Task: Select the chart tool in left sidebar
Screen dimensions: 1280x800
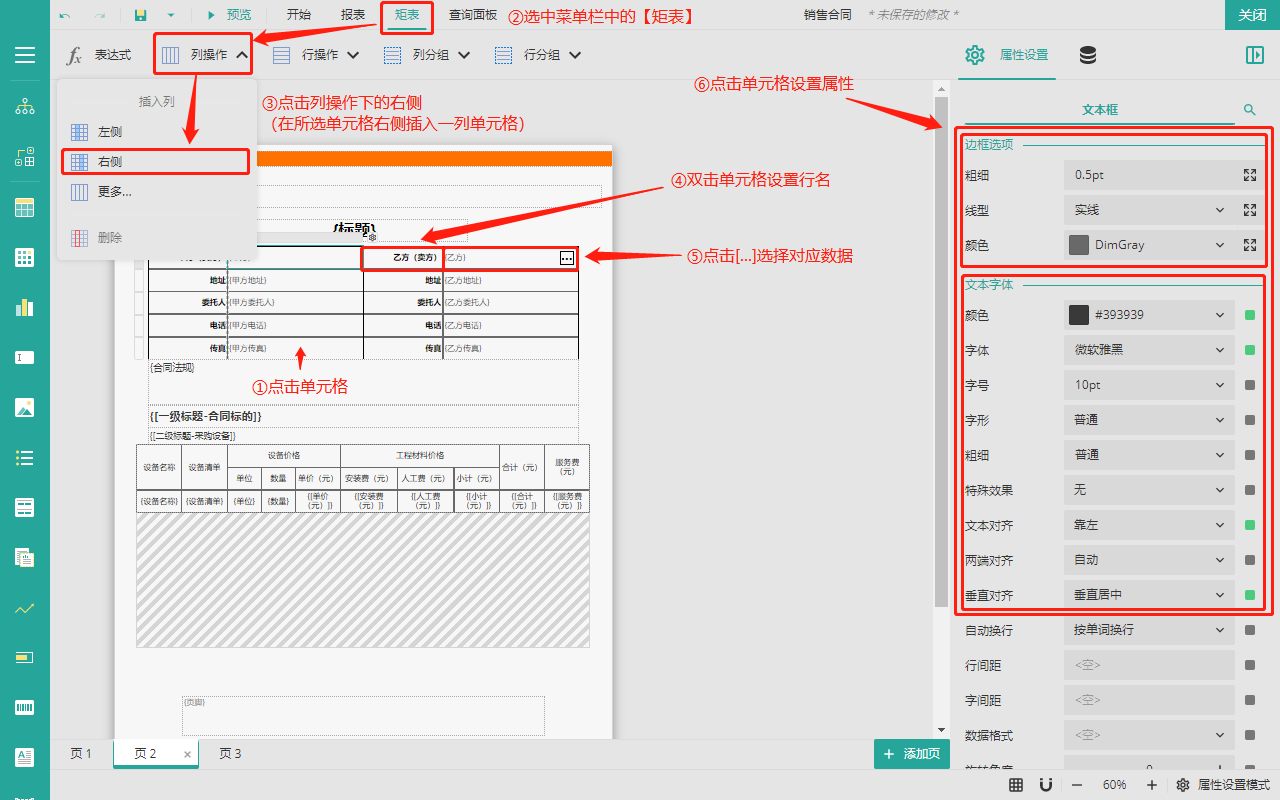Action: pyautogui.click(x=25, y=307)
